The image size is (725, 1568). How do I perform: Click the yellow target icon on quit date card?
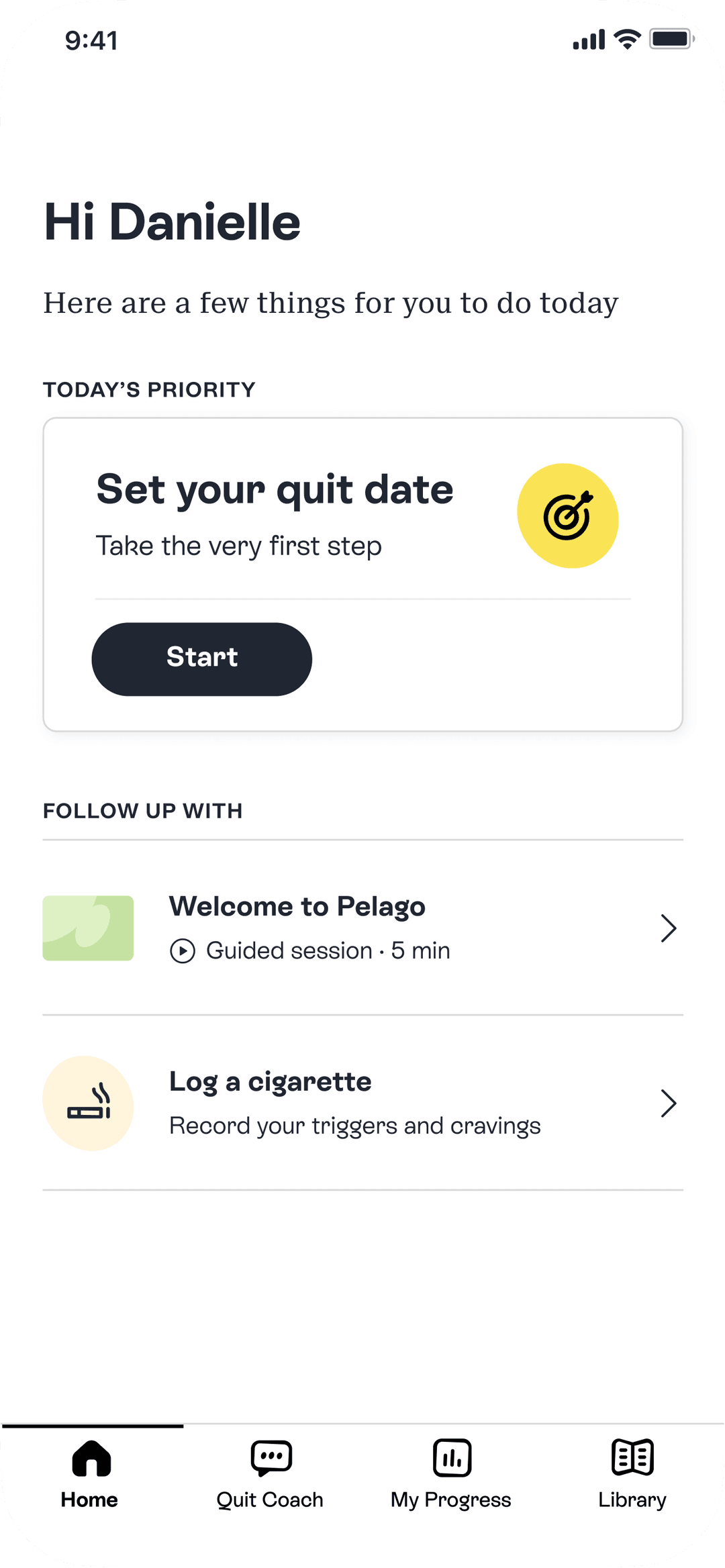coord(567,517)
